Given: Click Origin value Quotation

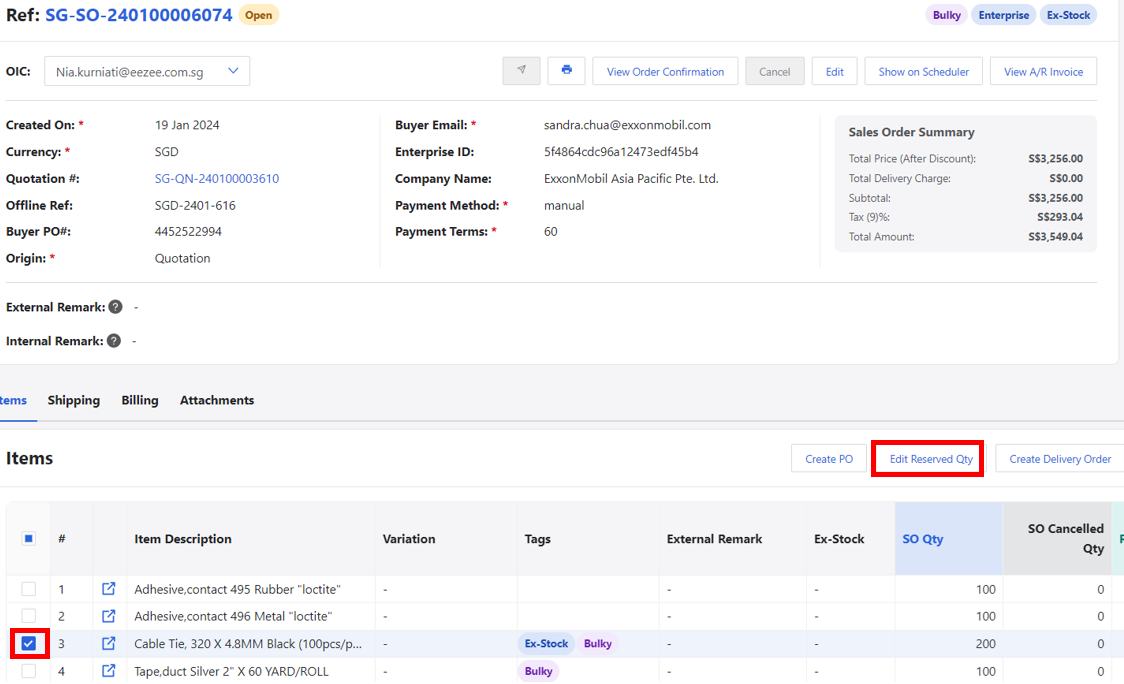Looking at the screenshot, I should tap(183, 258).
